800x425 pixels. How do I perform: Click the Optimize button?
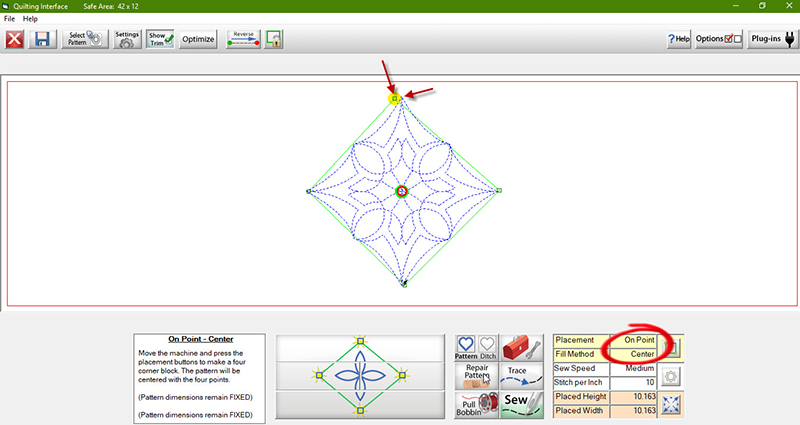(199, 39)
